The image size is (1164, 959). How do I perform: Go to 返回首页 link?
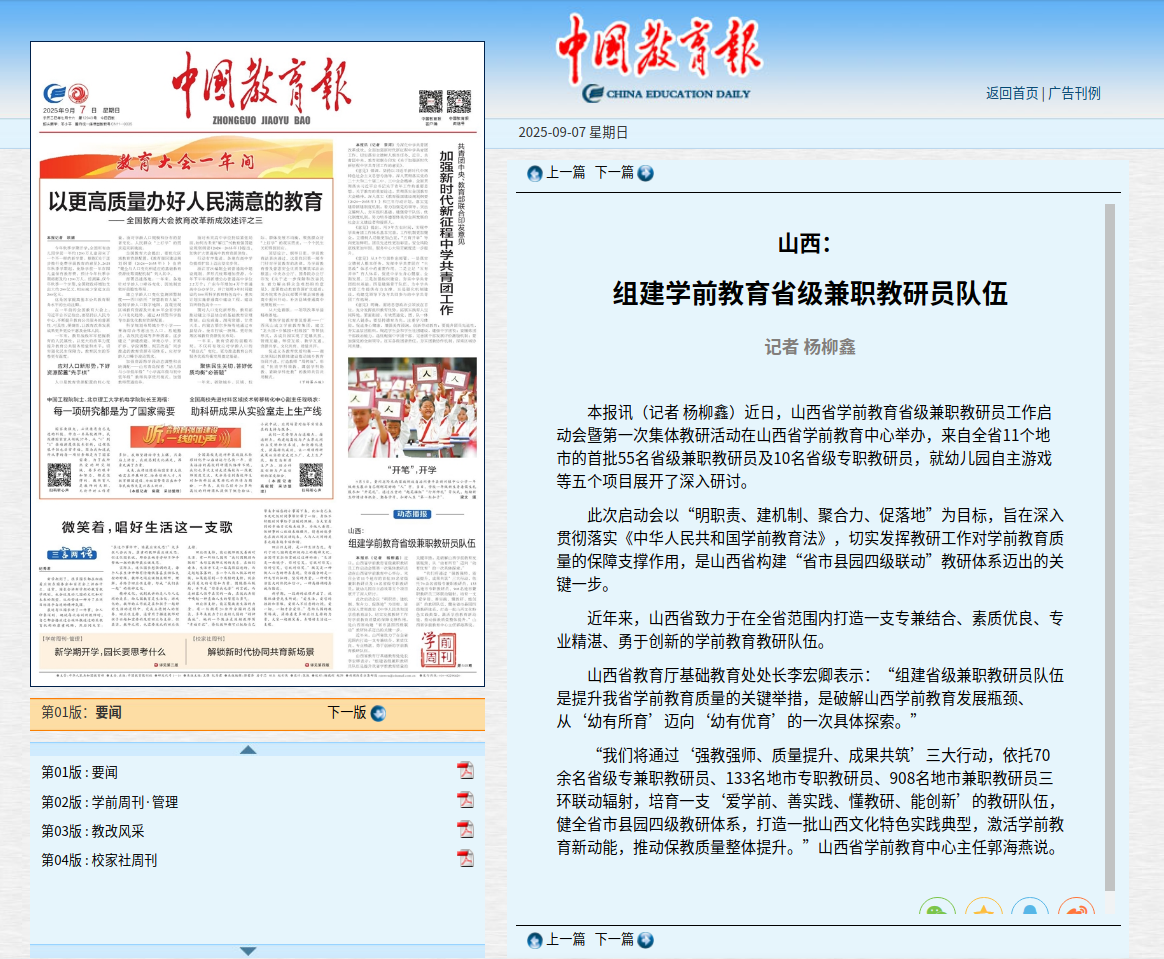pyautogui.click(x=1011, y=93)
